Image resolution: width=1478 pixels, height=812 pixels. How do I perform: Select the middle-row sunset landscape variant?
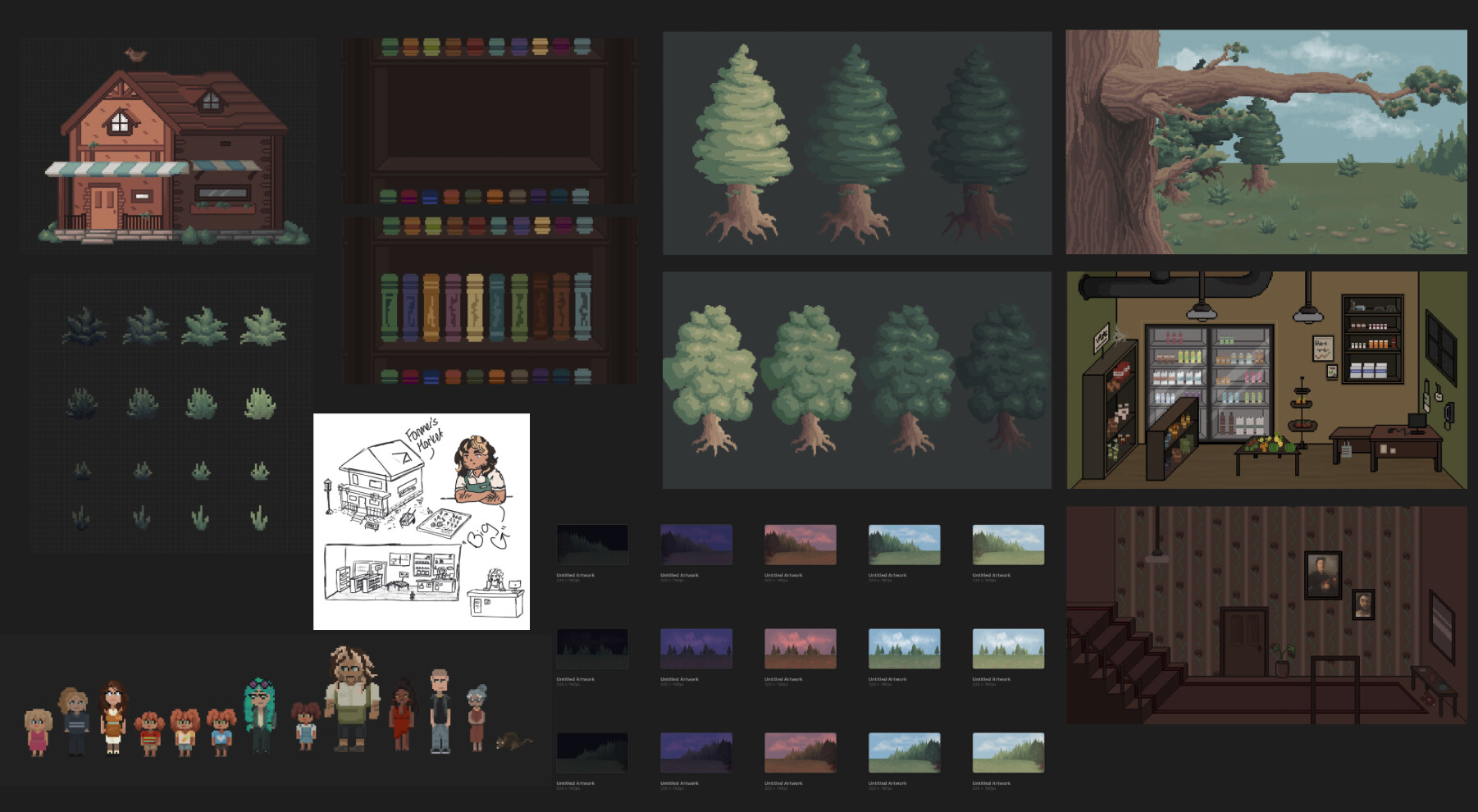coord(800,648)
